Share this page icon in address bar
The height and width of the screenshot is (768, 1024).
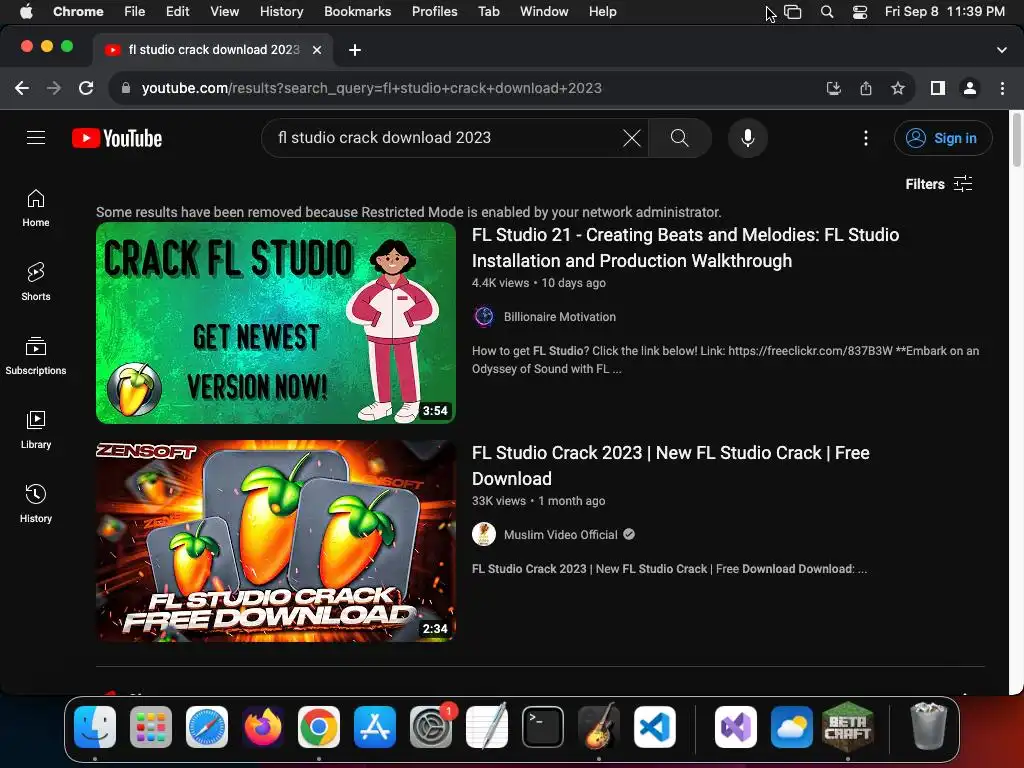pos(866,88)
